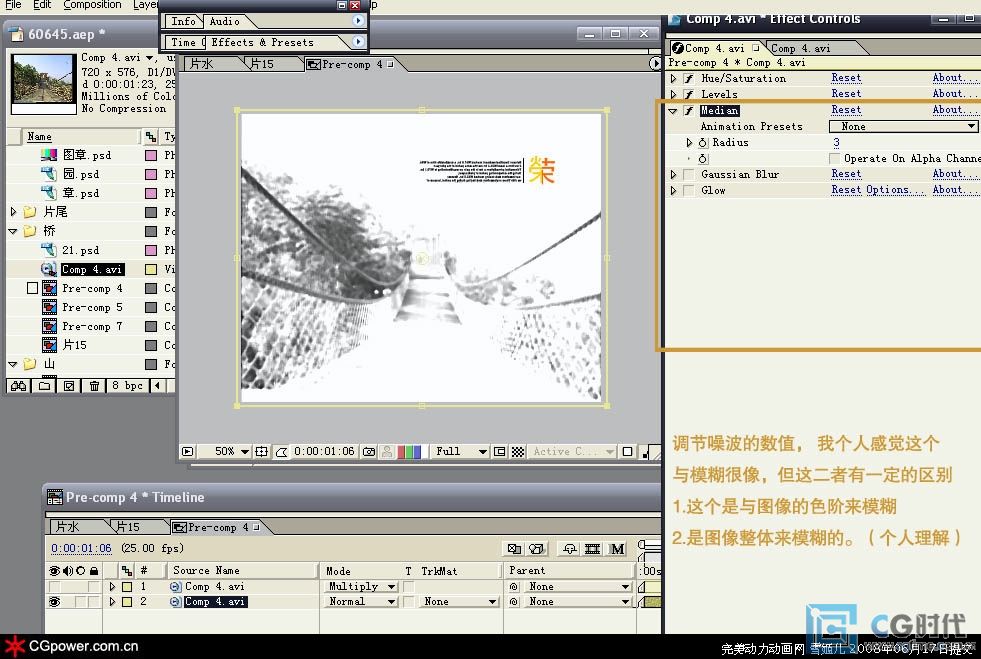Toggle lock switch for layer 1
981x659 pixels.
(x=94, y=586)
